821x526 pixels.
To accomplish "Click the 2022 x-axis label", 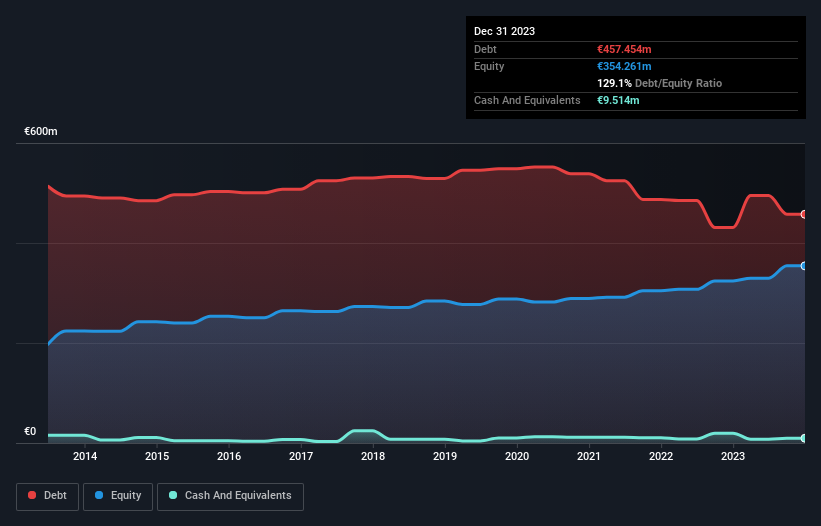I will coord(661,456).
